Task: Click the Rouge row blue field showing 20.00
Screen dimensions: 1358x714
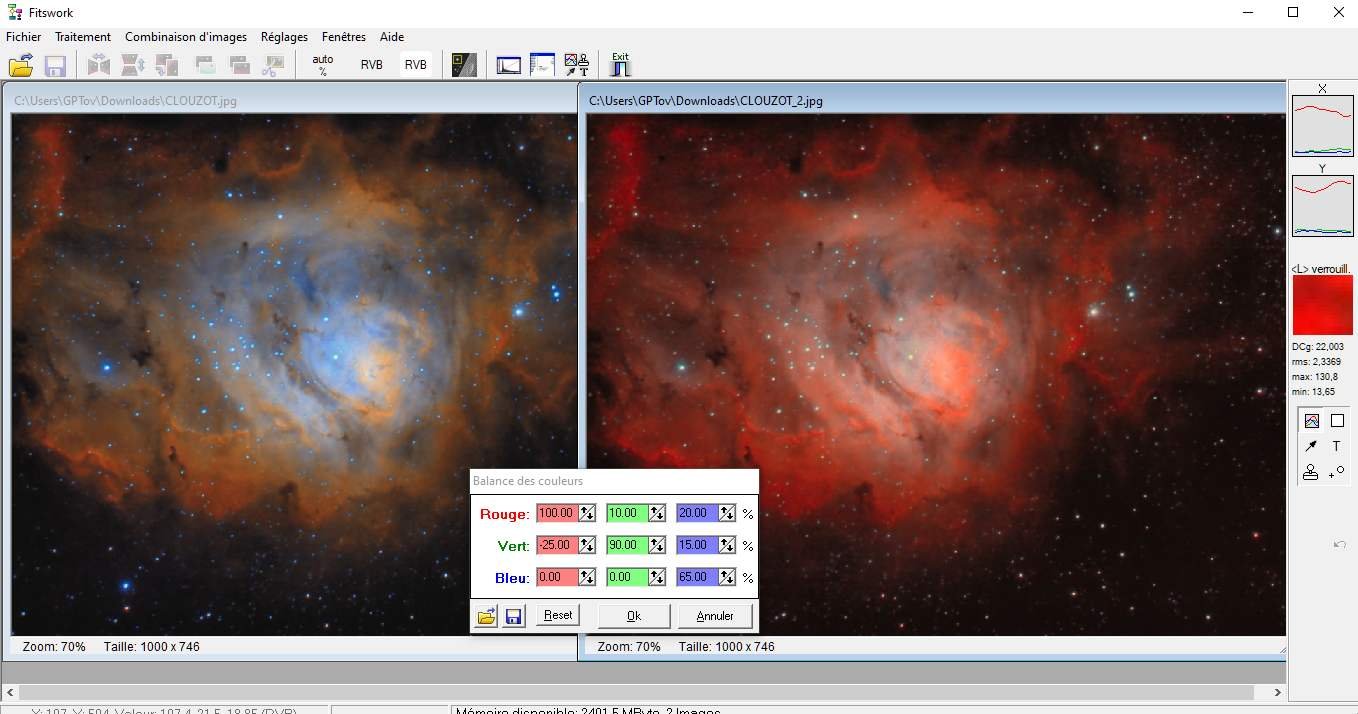Action: point(697,513)
